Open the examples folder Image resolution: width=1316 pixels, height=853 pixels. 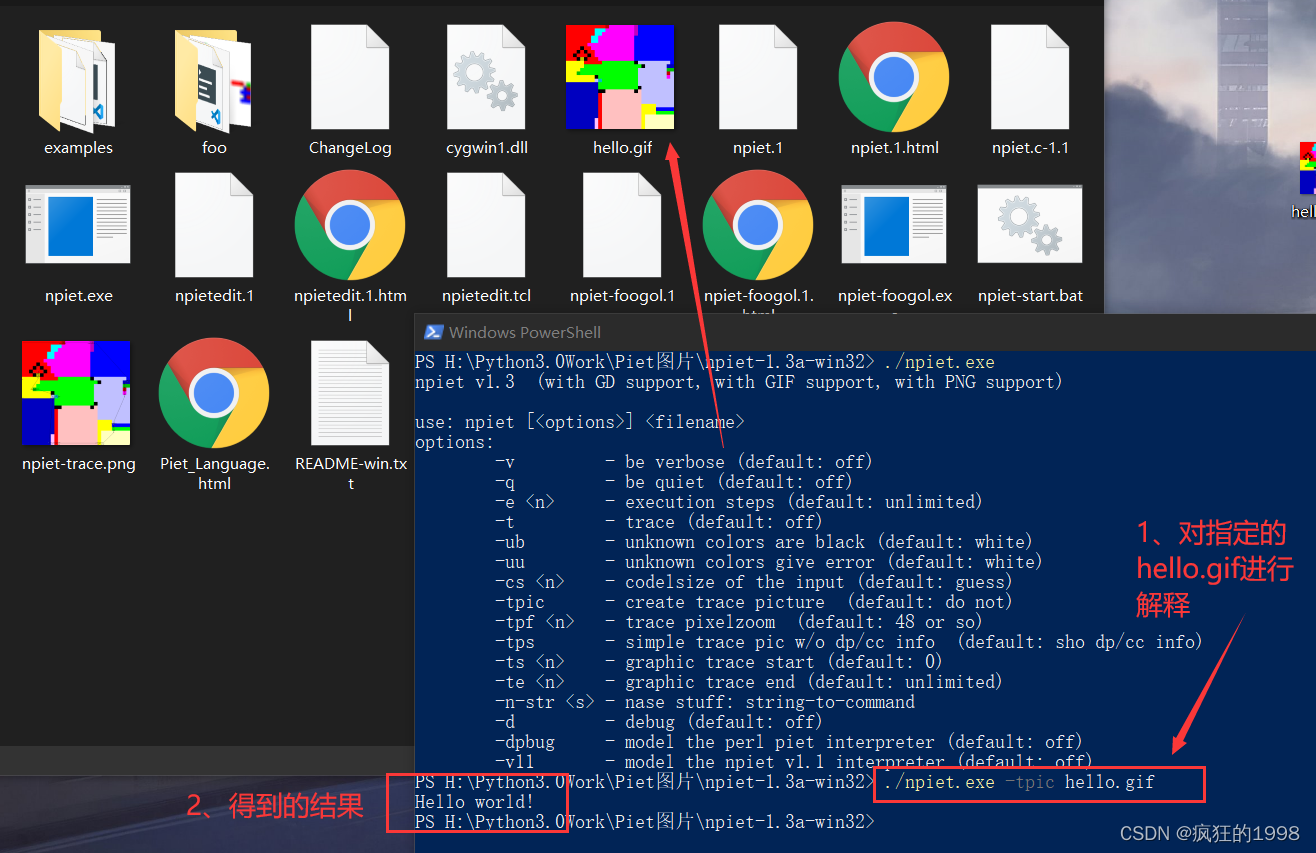(78, 76)
